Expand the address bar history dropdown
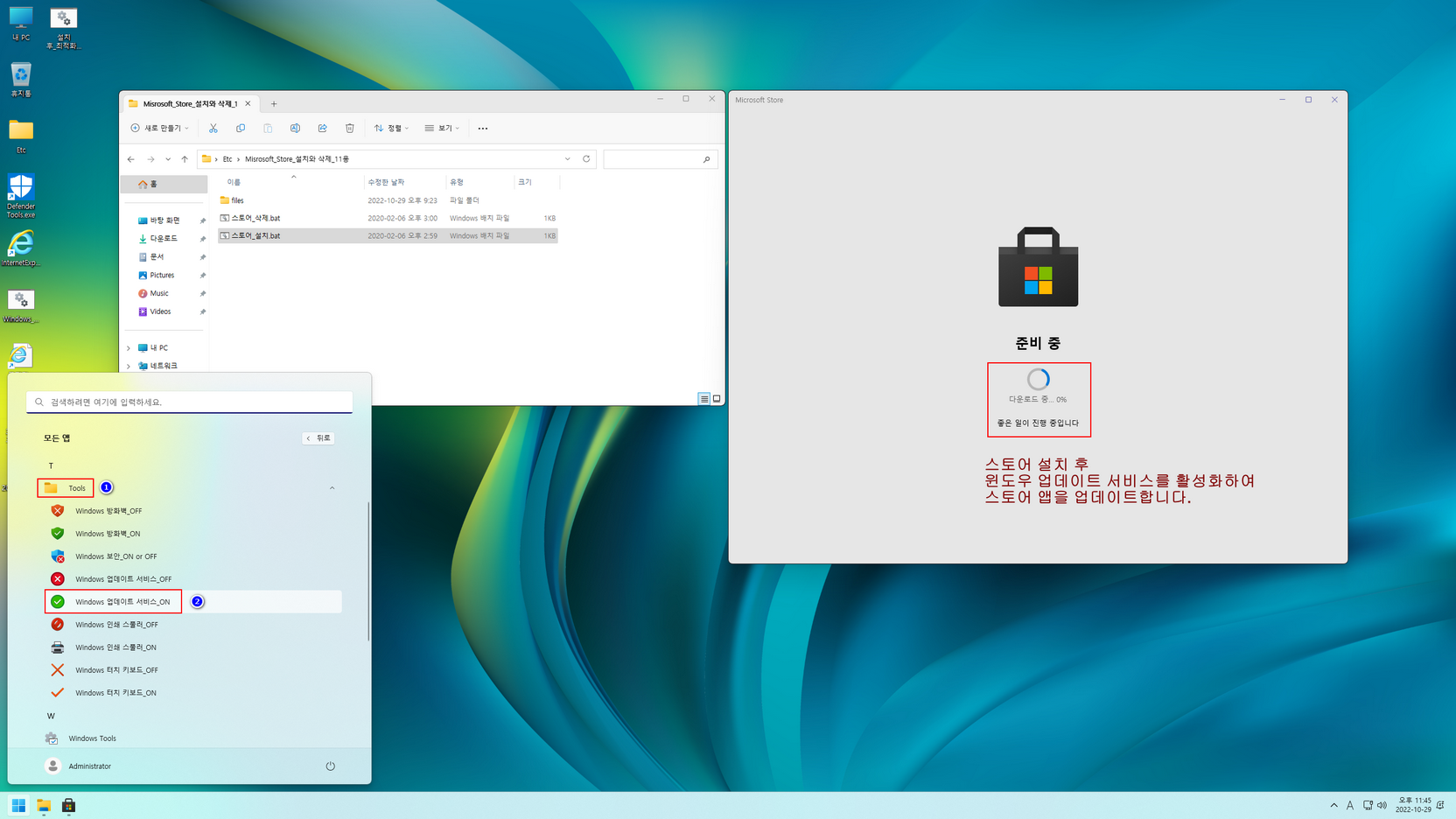The height and width of the screenshot is (819, 1456). [x=567, y=159]
